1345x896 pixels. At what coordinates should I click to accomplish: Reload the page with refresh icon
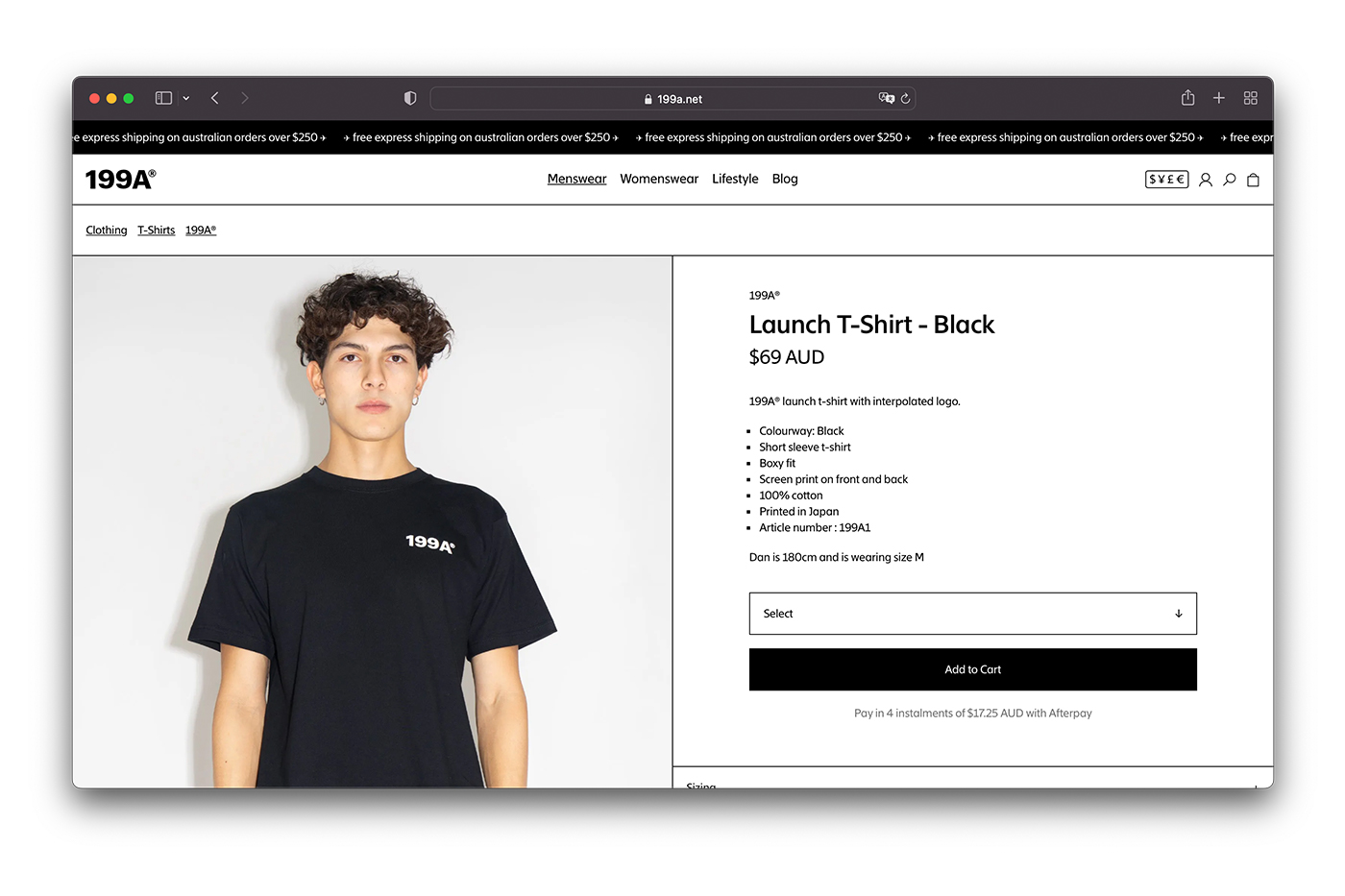(x=905, y=98)
